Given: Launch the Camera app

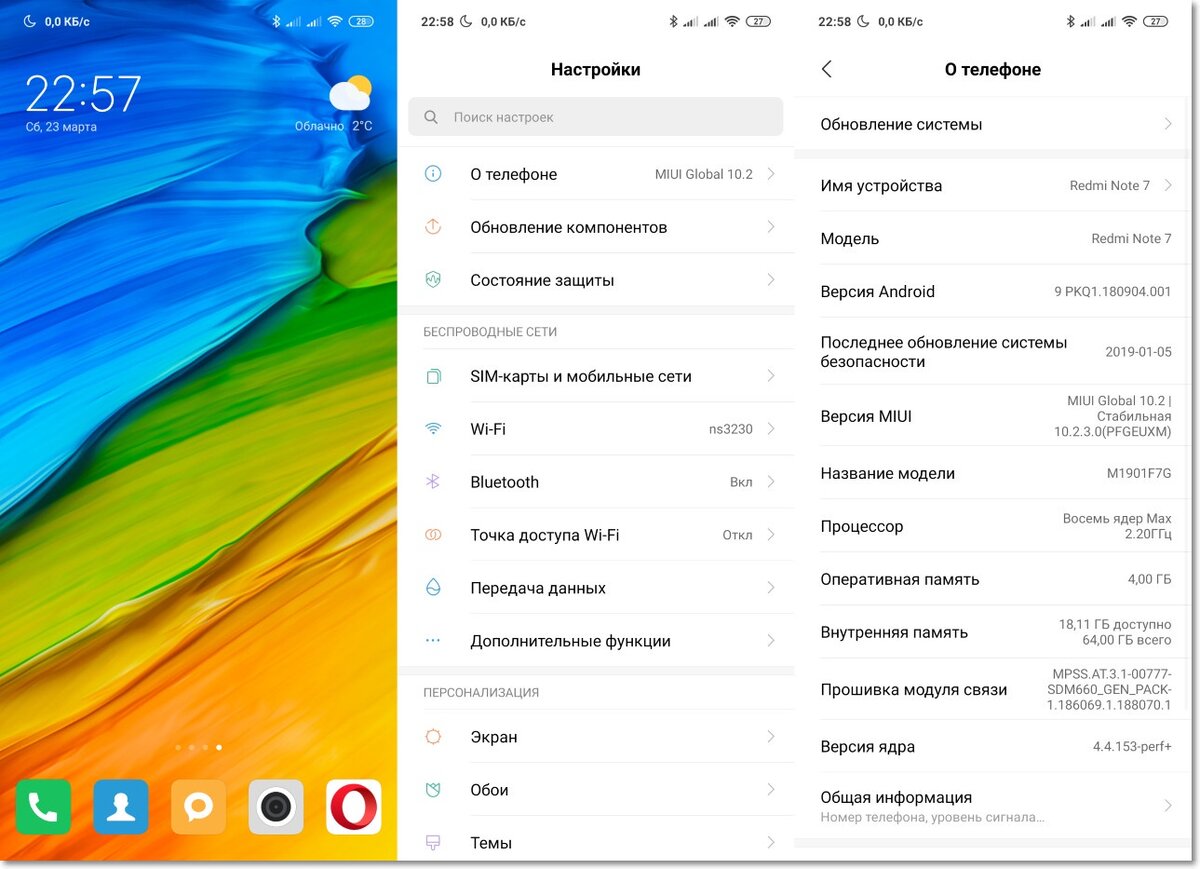Looking at the screenshot, I should [x=276, y=806].
